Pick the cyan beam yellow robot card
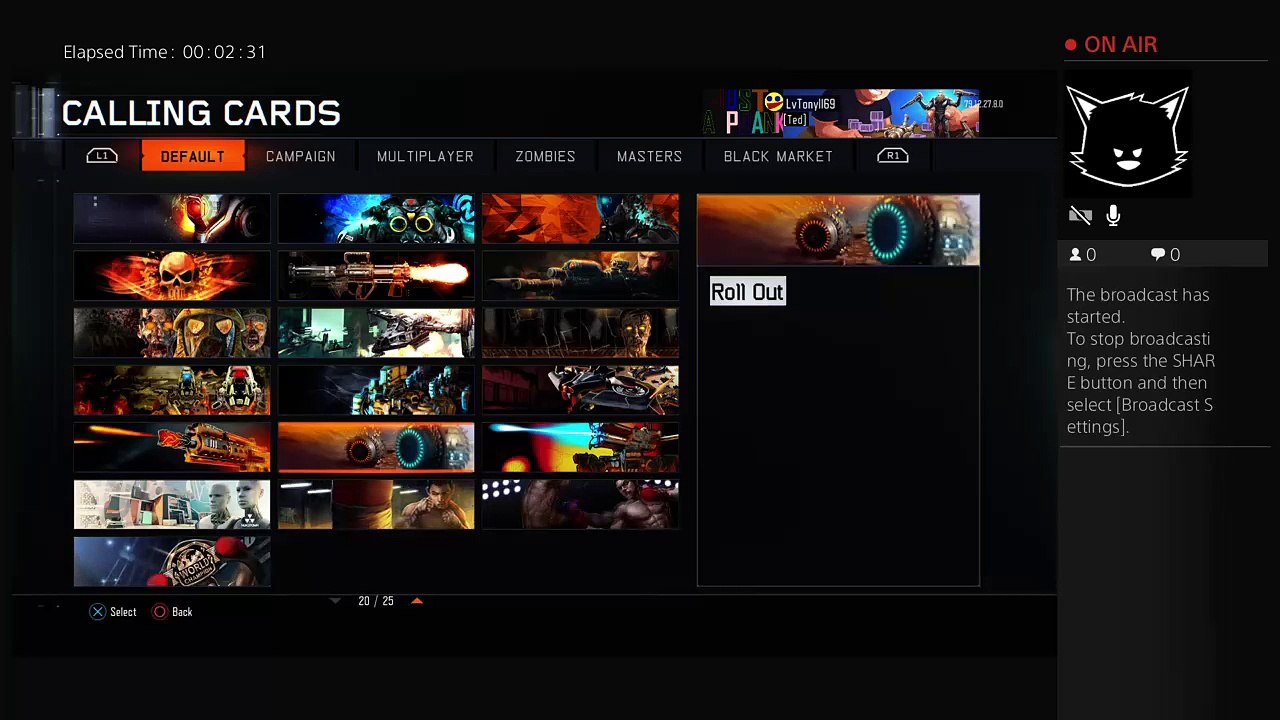This screenshot has width=1280, height=720. (580, 447)
